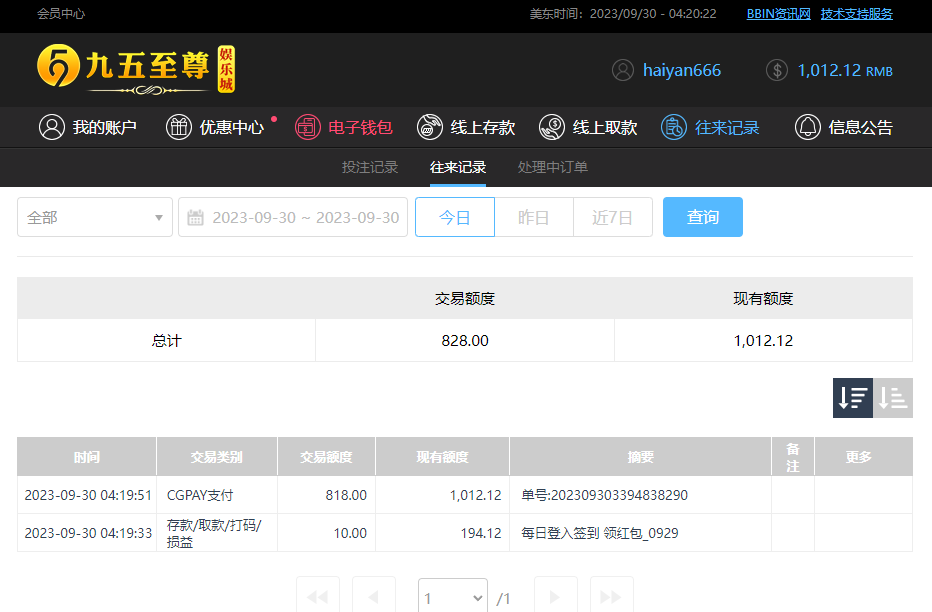The width and height of the screenshot is (932, 612).
Task: Click the 往来记录 clipboard icon
Action: click(674, 127)
